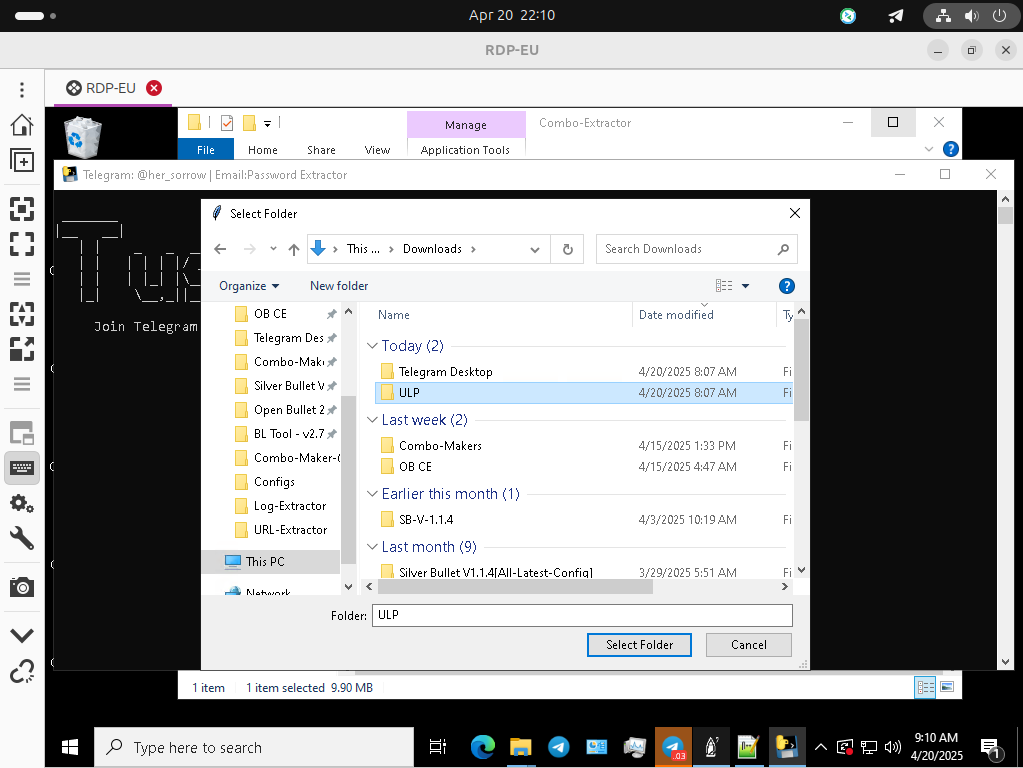Click the keyboard icon in the left sidebar
Viewport: 1023px width, 768px height.
pyautogui.click(x=22, y=467)
